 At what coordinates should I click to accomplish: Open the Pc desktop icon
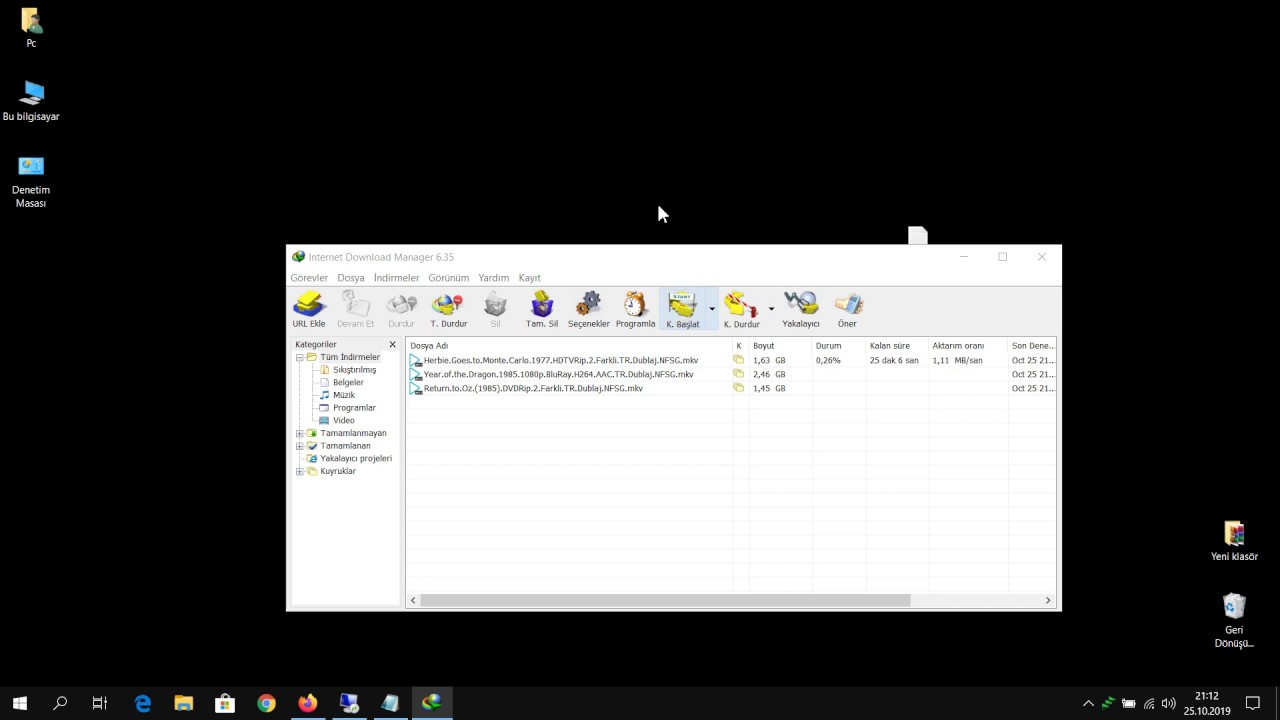pos(31,28)
